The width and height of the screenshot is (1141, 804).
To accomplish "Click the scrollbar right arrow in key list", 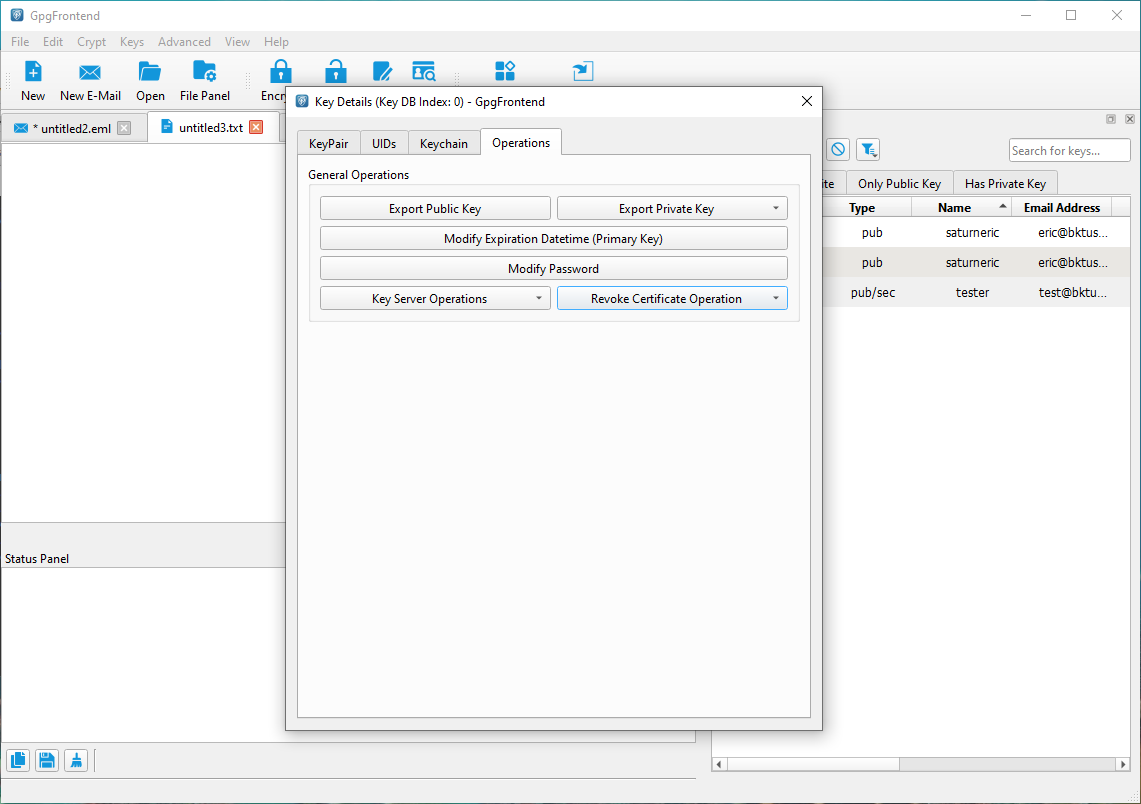I will click(1123, 764).
